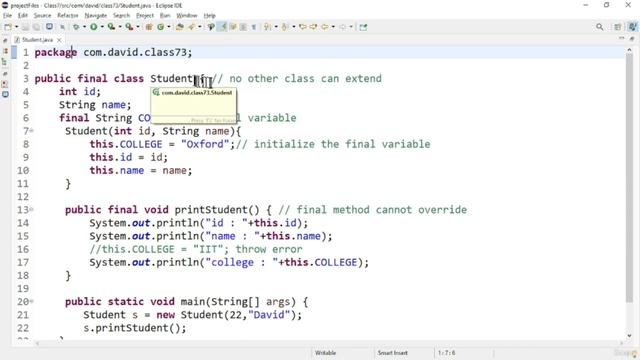Click the scroll down arrow of editor
This screenshot has width=640, height=360.
click(x=629, y=336)
